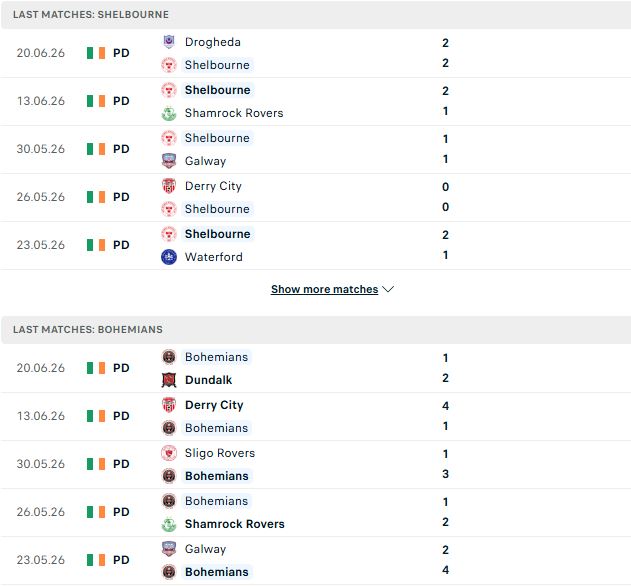Select Shamrock Rovers in 26.05.26 Bohemians match
631x586 pixels.
pyautogui.click(x=235, y=524)
